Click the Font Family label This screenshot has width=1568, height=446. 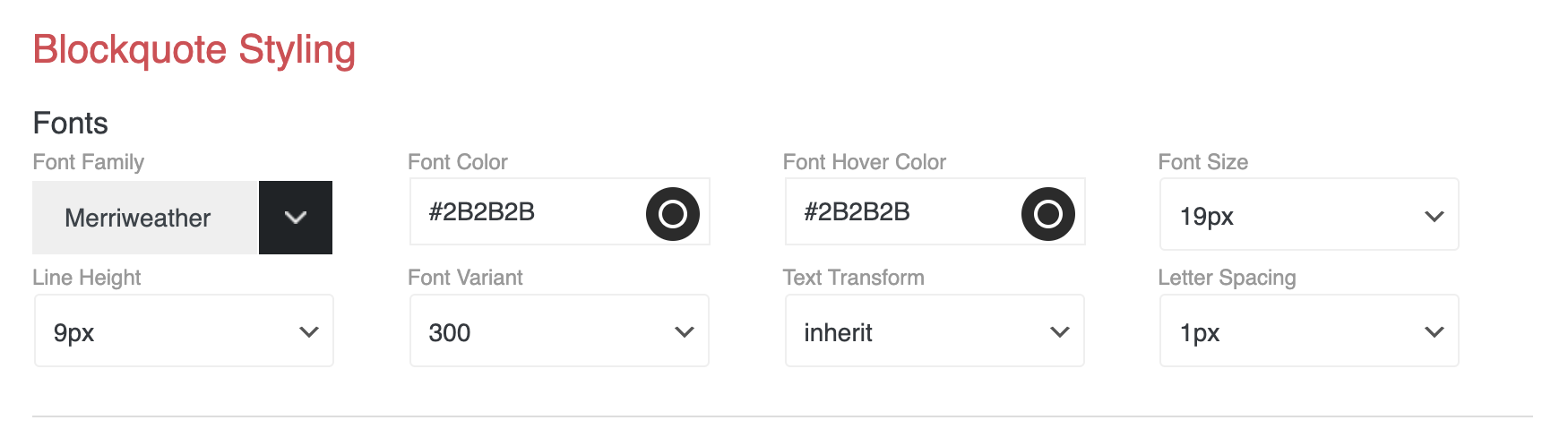(x=88, y=162)
